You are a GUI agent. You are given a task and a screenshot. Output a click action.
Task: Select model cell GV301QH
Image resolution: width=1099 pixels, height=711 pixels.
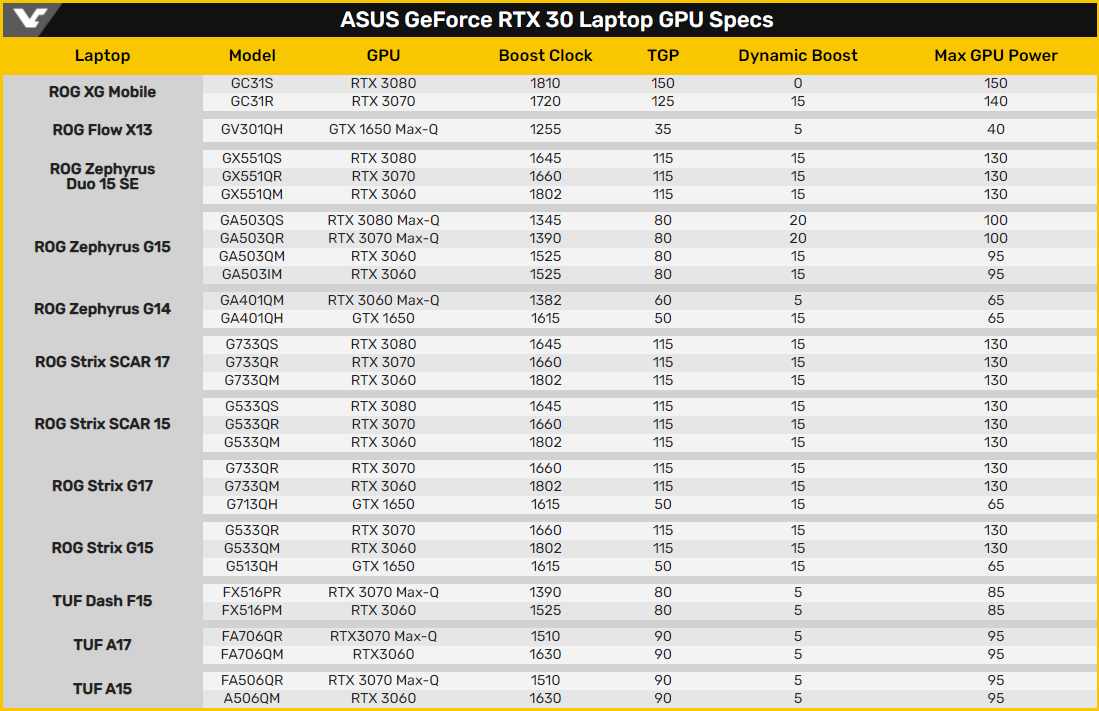pos(252,129)
